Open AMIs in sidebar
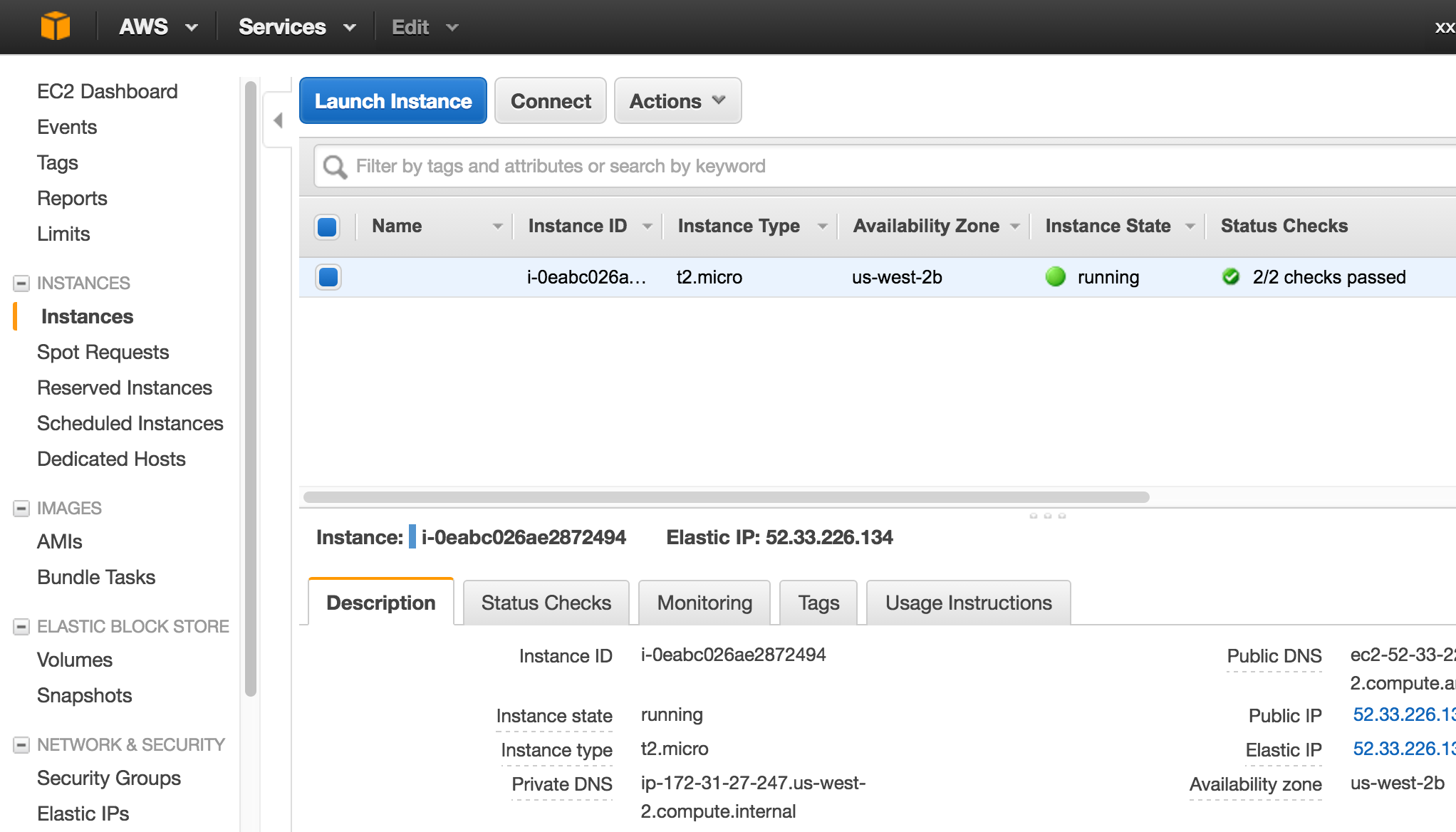Screen dimensions: 1456x832 (x=60, y=541)
